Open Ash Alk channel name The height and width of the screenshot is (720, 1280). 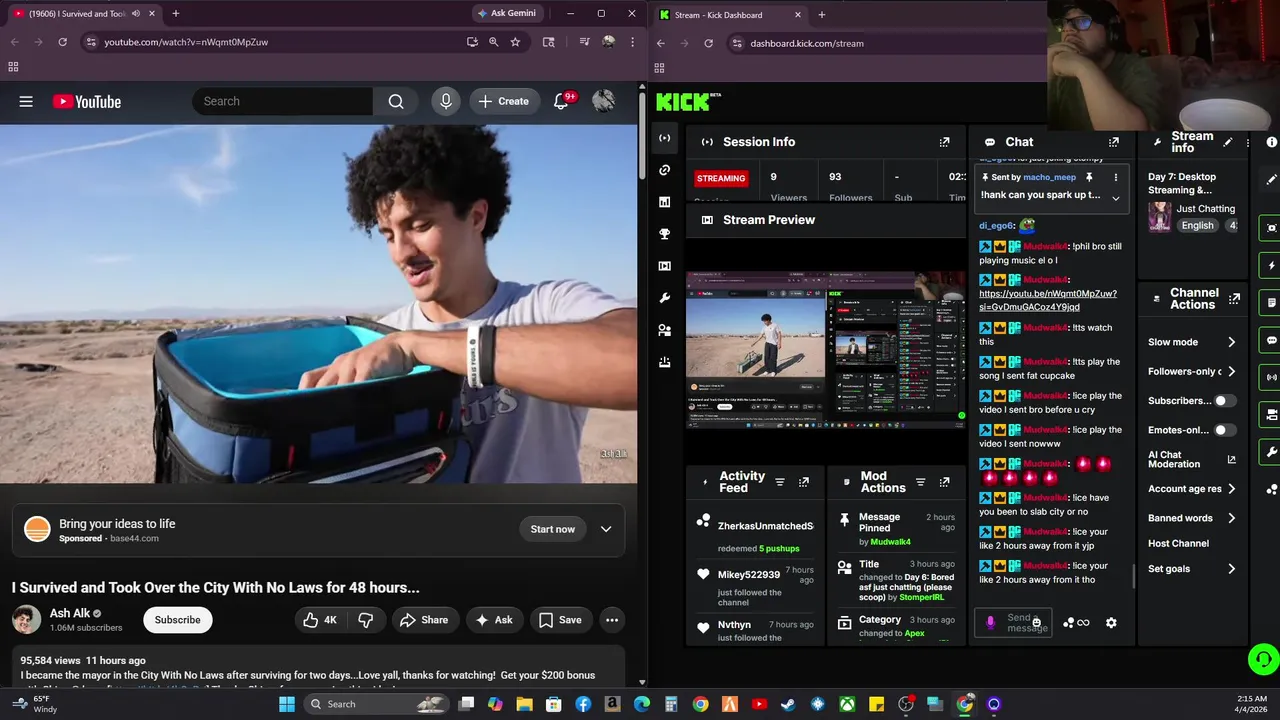pyautogui.click(x=69, y=613)
